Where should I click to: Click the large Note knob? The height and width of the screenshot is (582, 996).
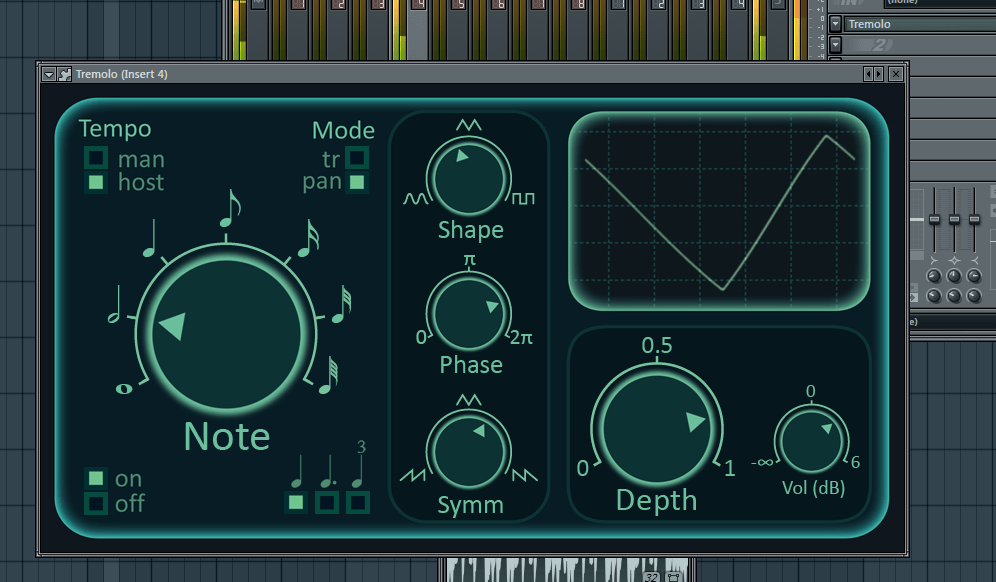click(226, 334)
